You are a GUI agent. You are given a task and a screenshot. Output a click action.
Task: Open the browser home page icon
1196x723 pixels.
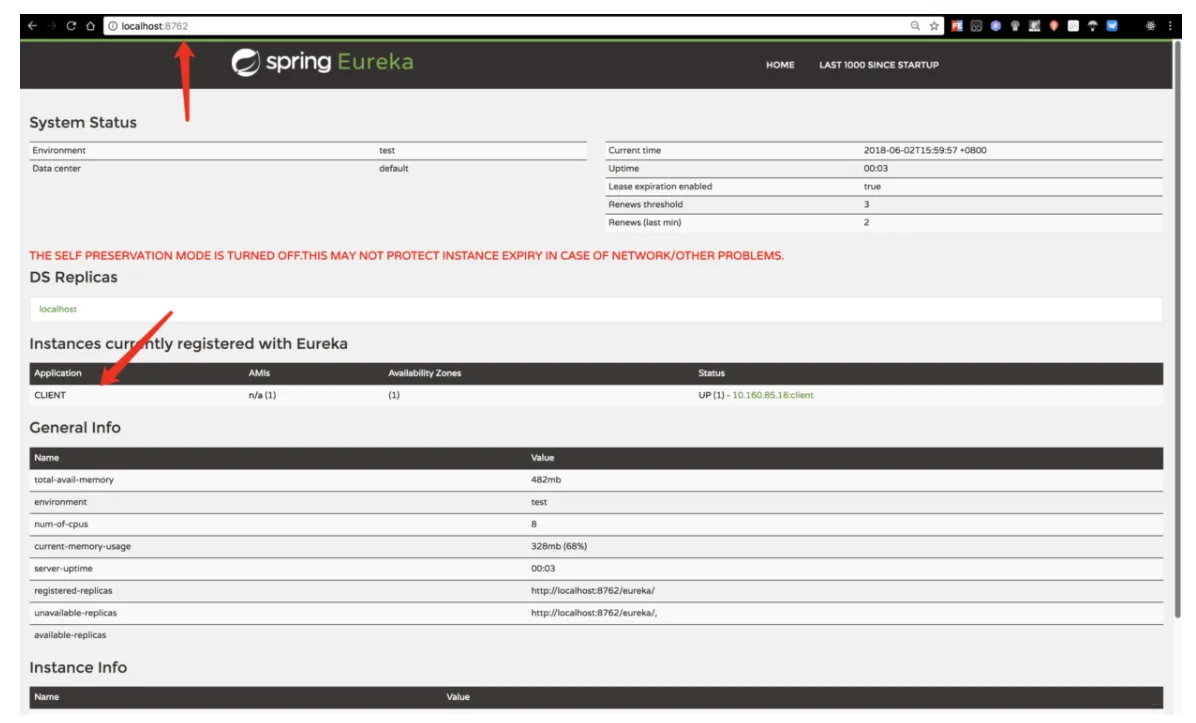point(90,26)
